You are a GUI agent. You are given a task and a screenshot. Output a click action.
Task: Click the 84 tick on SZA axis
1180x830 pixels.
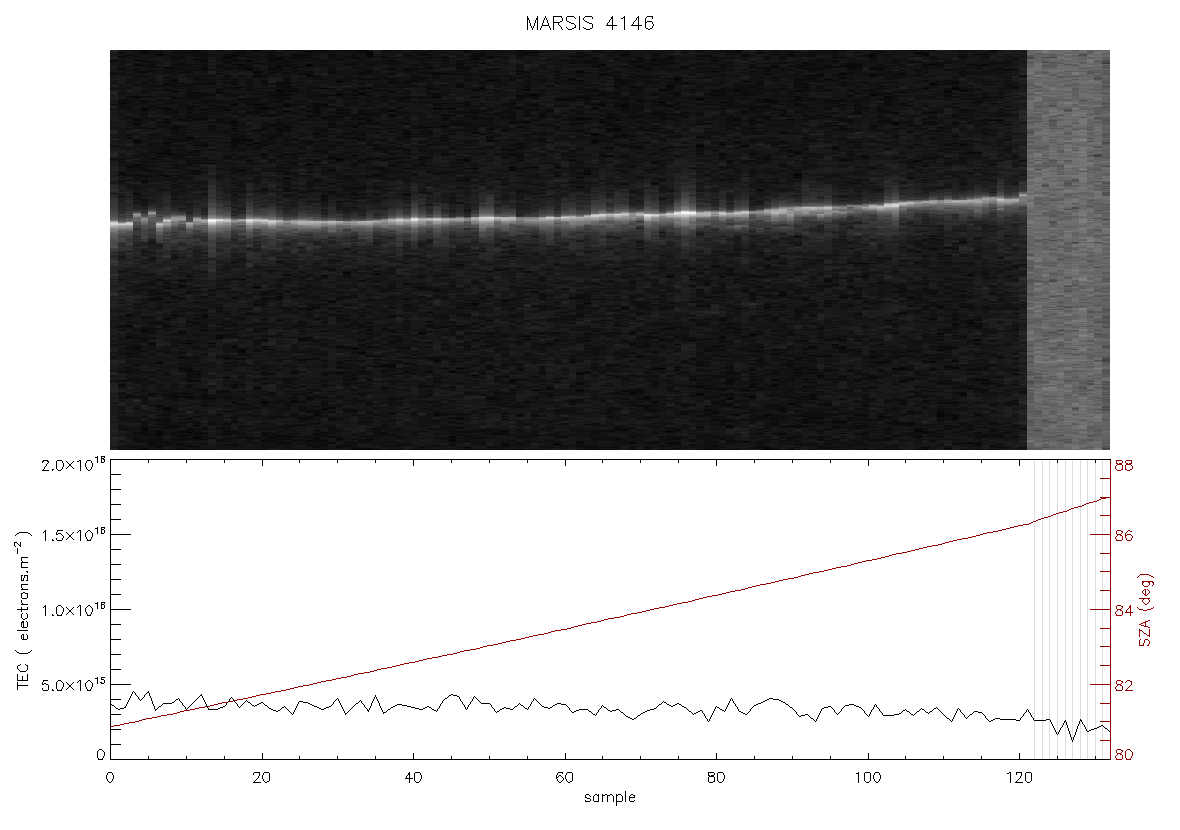1124,610
